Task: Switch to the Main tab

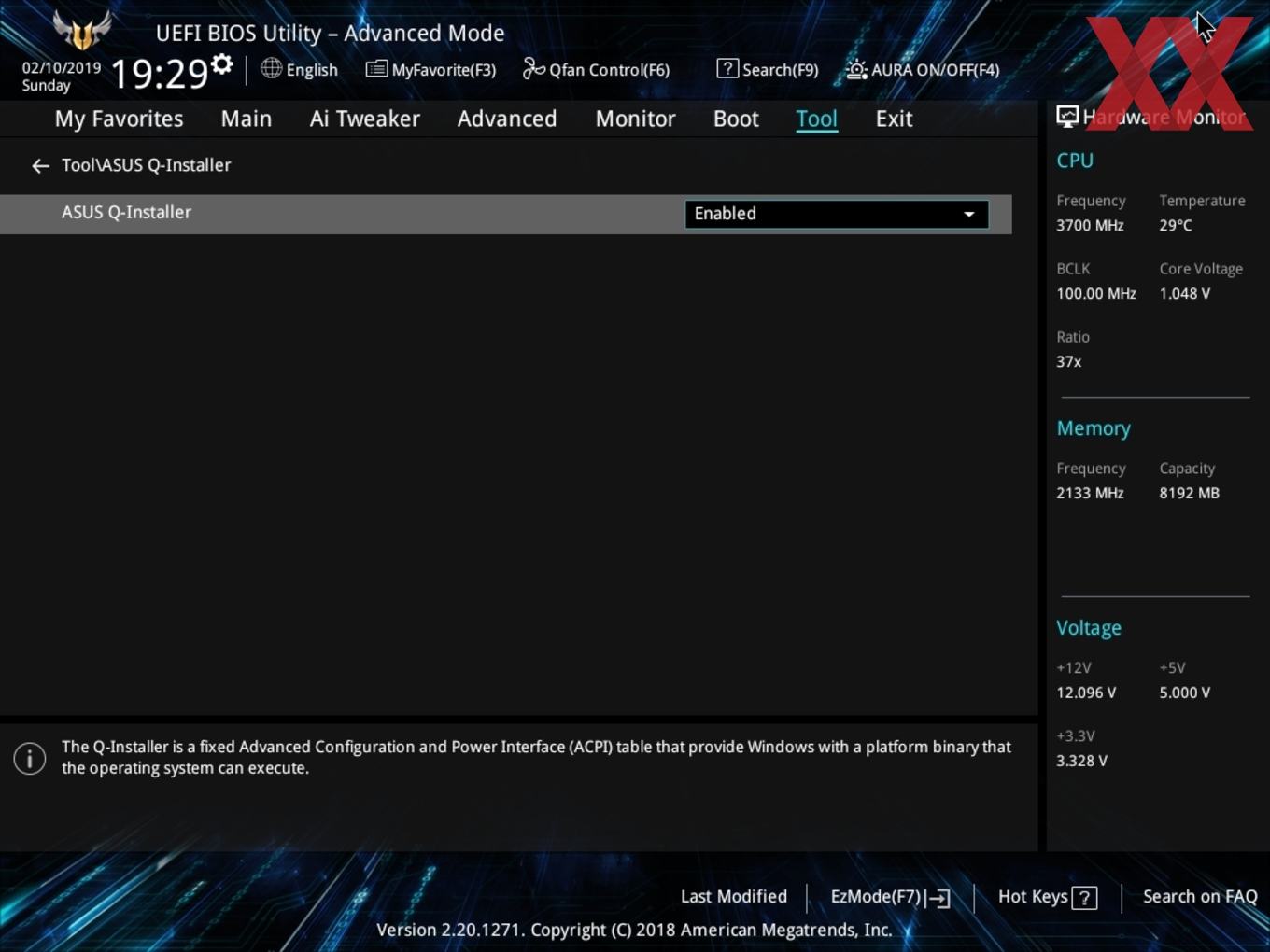Action: click(247, 119)
